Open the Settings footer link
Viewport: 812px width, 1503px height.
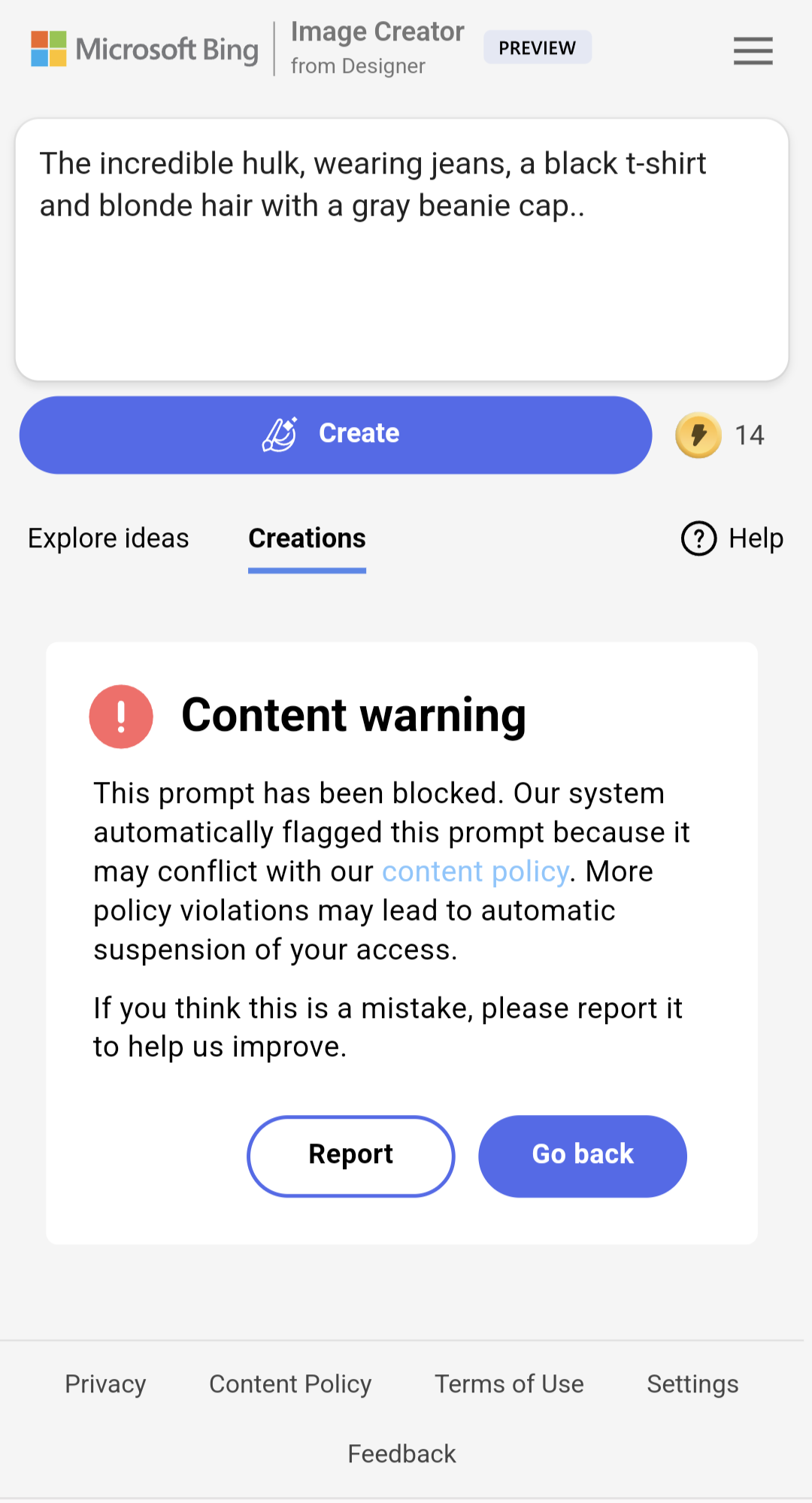pyautogui.click(x=692, y=1383)
